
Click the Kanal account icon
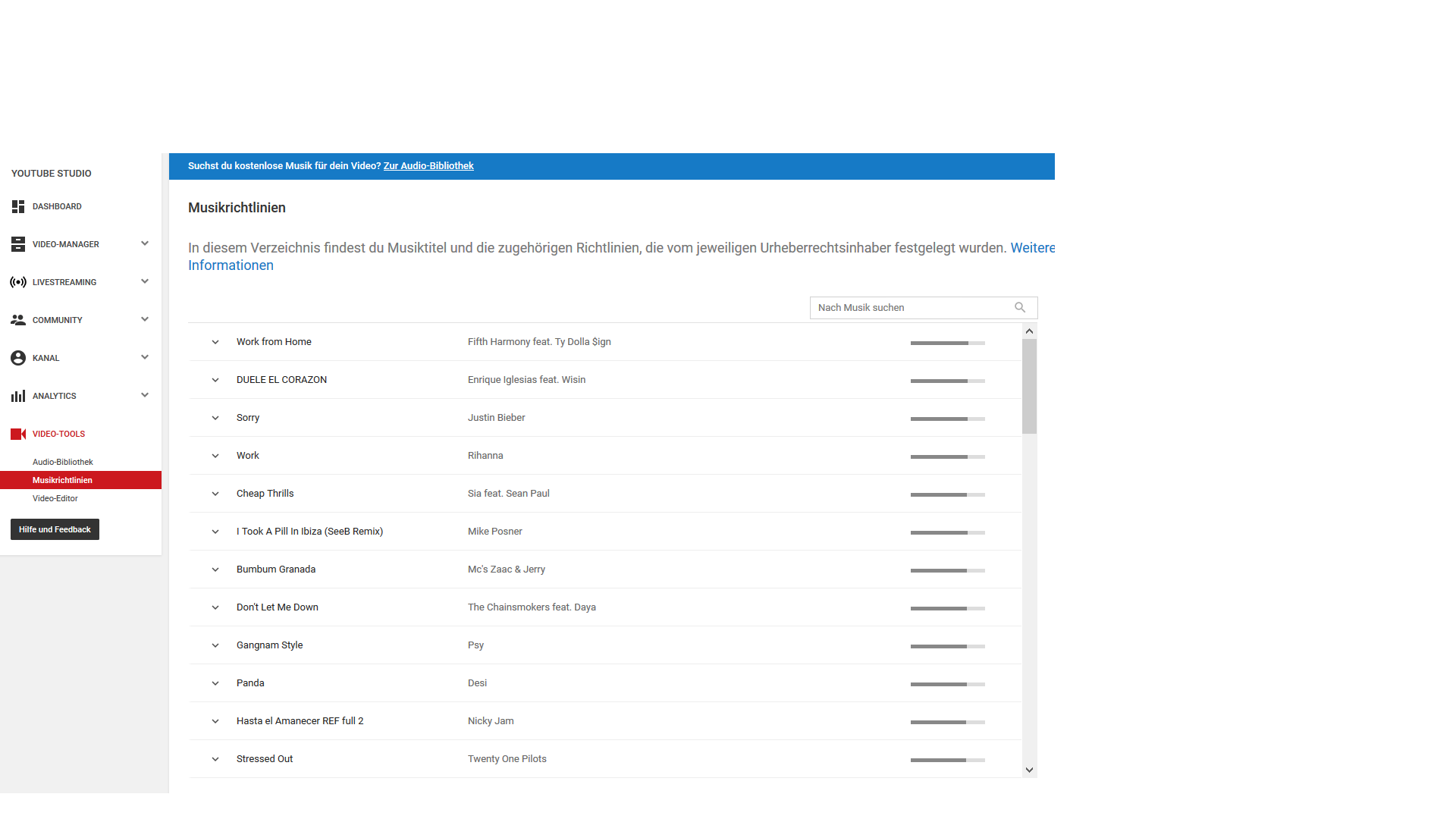(18, 358)
